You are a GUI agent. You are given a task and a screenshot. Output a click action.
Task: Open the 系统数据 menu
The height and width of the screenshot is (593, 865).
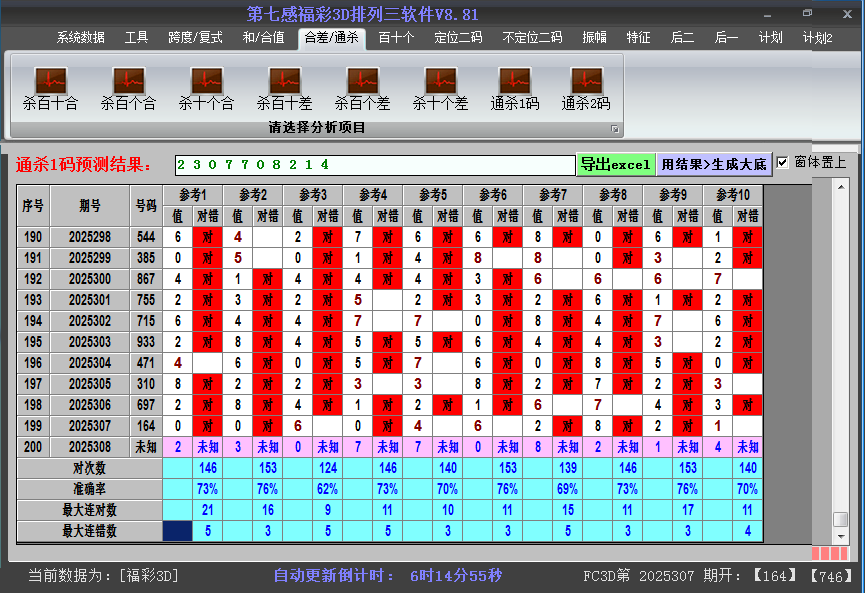coord(80,38)
